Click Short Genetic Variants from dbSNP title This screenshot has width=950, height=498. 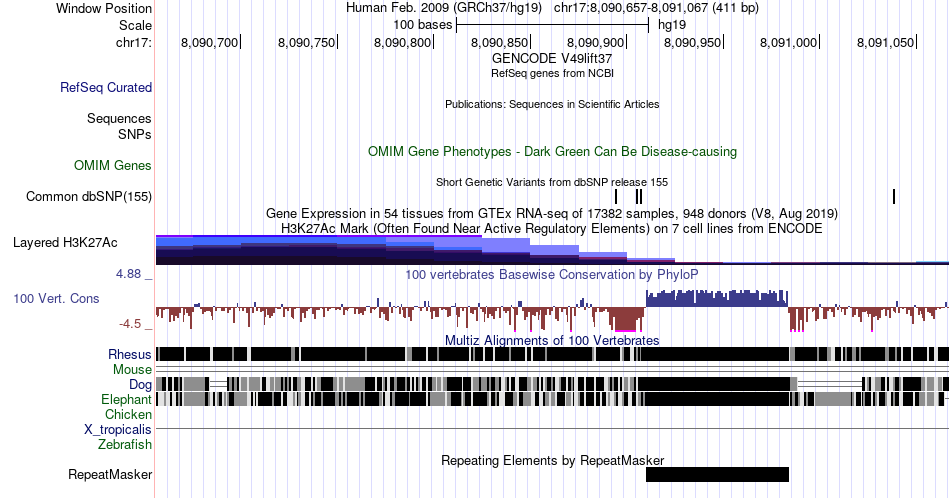click(x=552, y=182)
